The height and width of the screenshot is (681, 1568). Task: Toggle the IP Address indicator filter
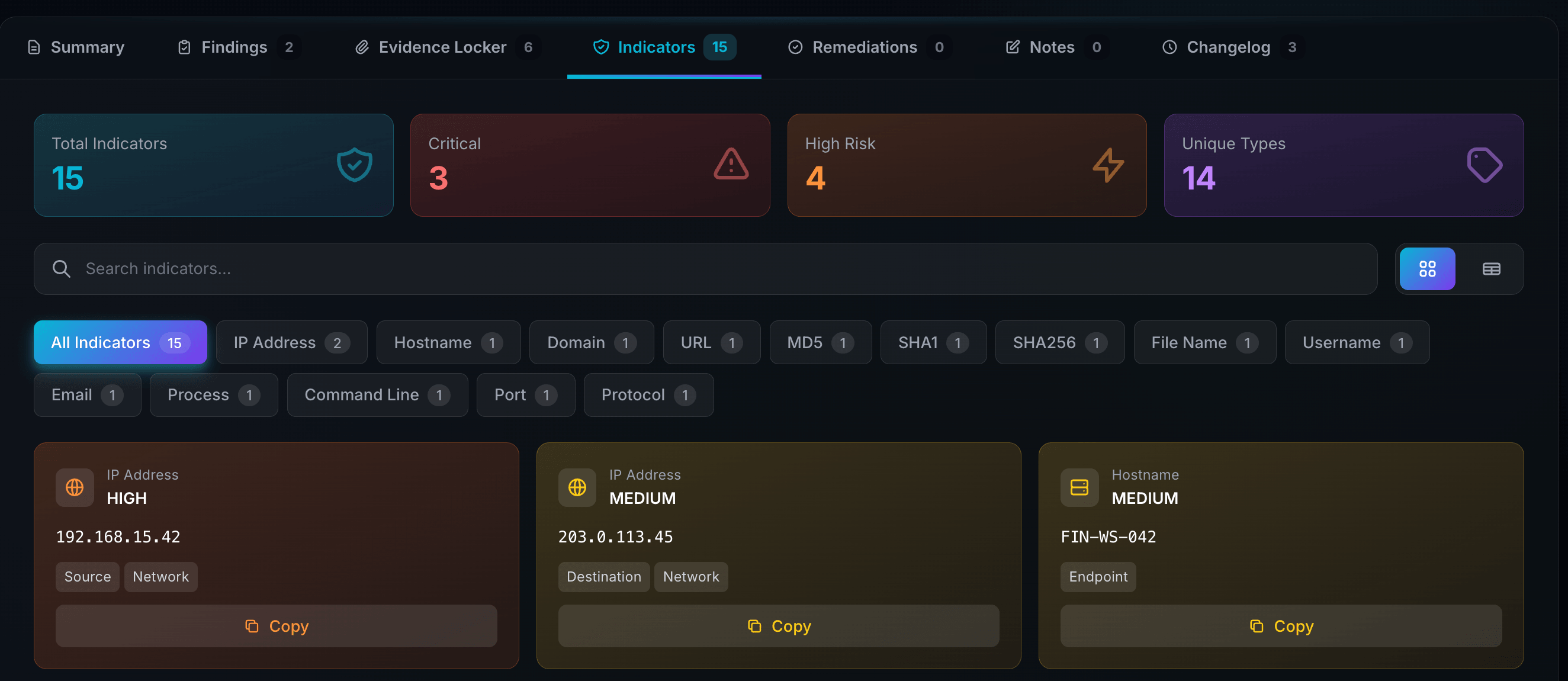291,342
